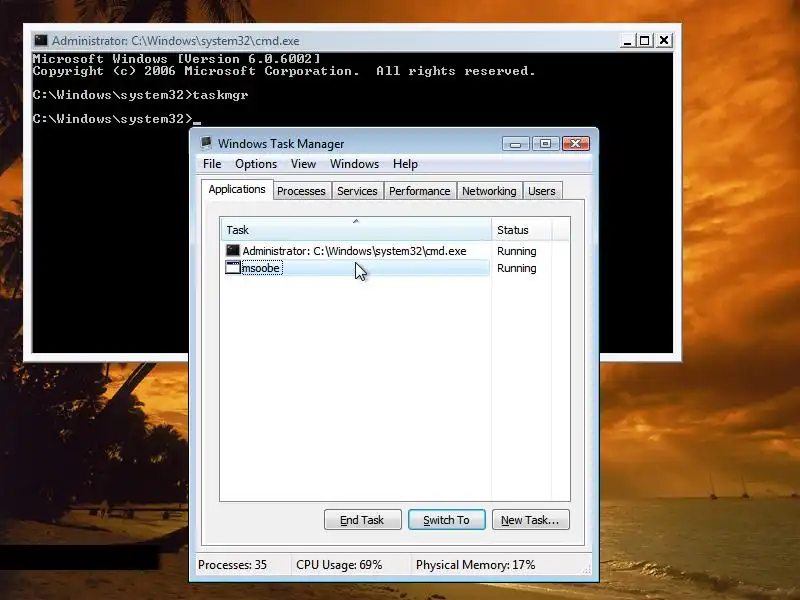Open the View menu
The width and height of the screenshot is (800, 600).
point(303,164)
